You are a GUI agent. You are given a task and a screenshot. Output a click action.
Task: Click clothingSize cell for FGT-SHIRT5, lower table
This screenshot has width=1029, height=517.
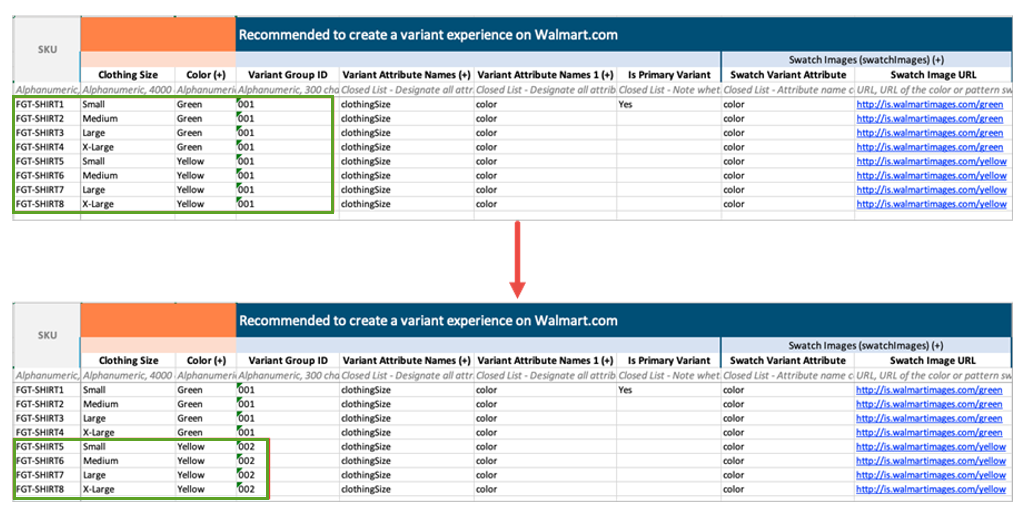406,447
